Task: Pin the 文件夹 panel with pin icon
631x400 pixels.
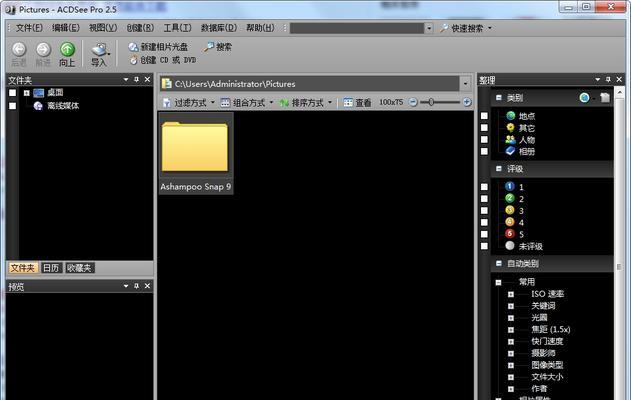Action: 136,80
